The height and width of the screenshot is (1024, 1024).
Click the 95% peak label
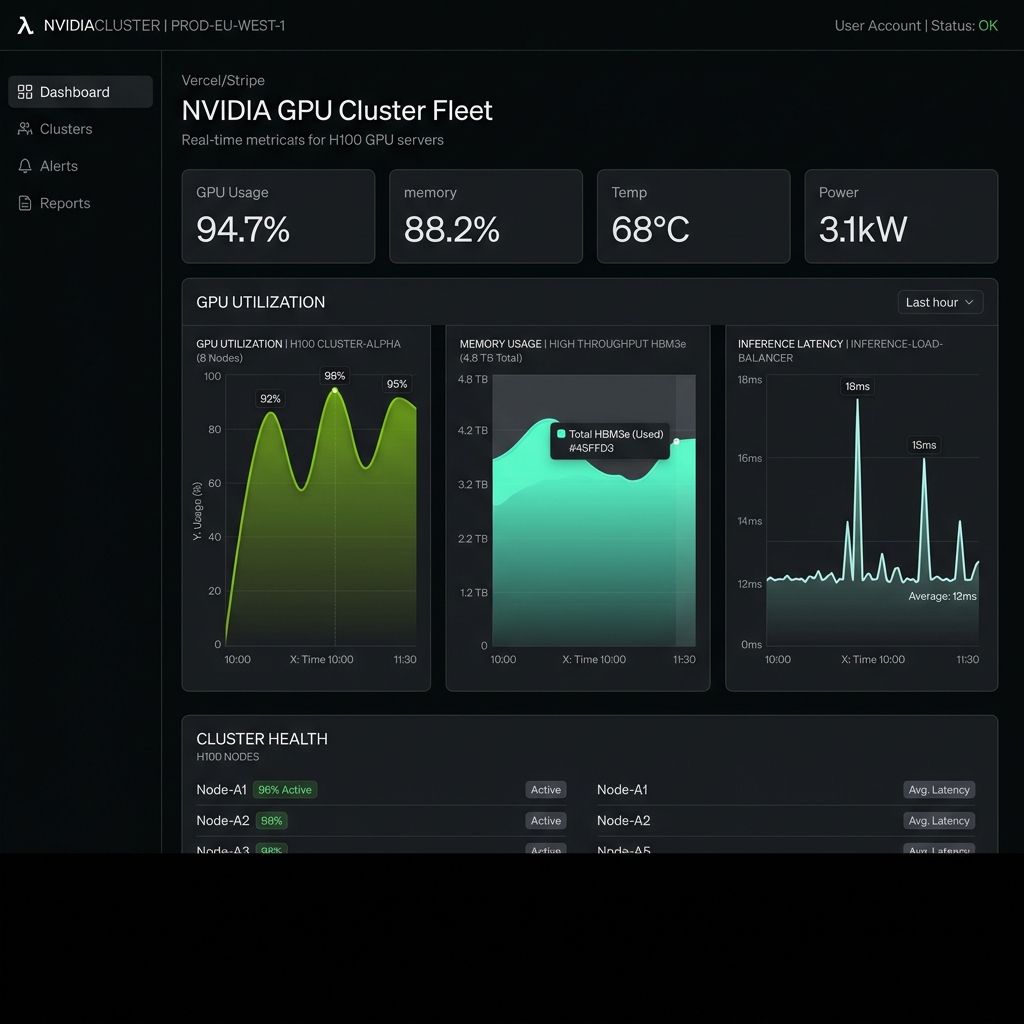[x=397, y=384]
